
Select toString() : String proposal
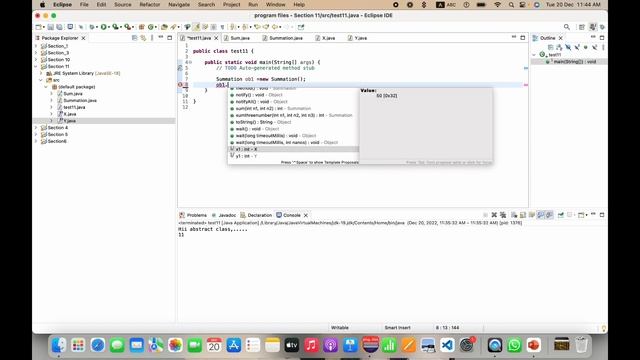293,122
